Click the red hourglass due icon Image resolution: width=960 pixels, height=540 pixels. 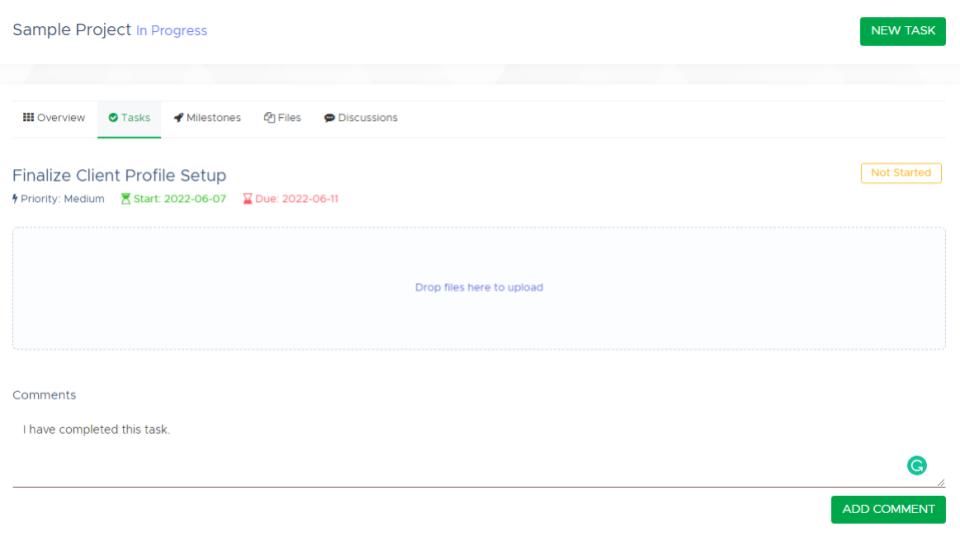(x=248, y=199)
